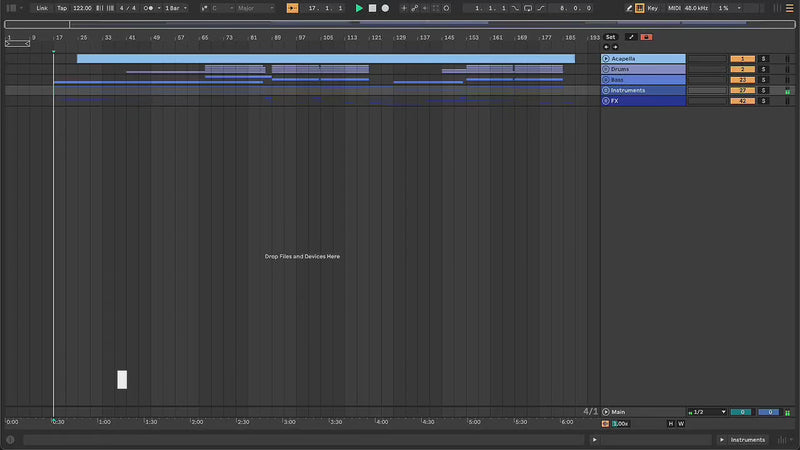
Task: Toggle the Bass track activator number
Action: [x=742, y=80]
